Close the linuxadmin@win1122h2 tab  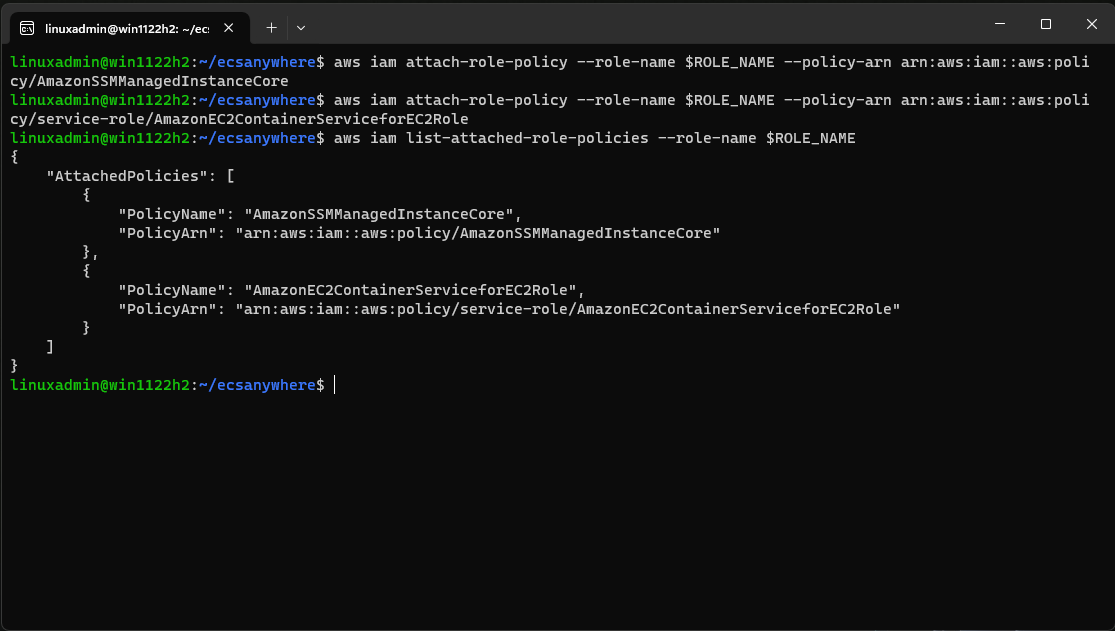(230, 27)
